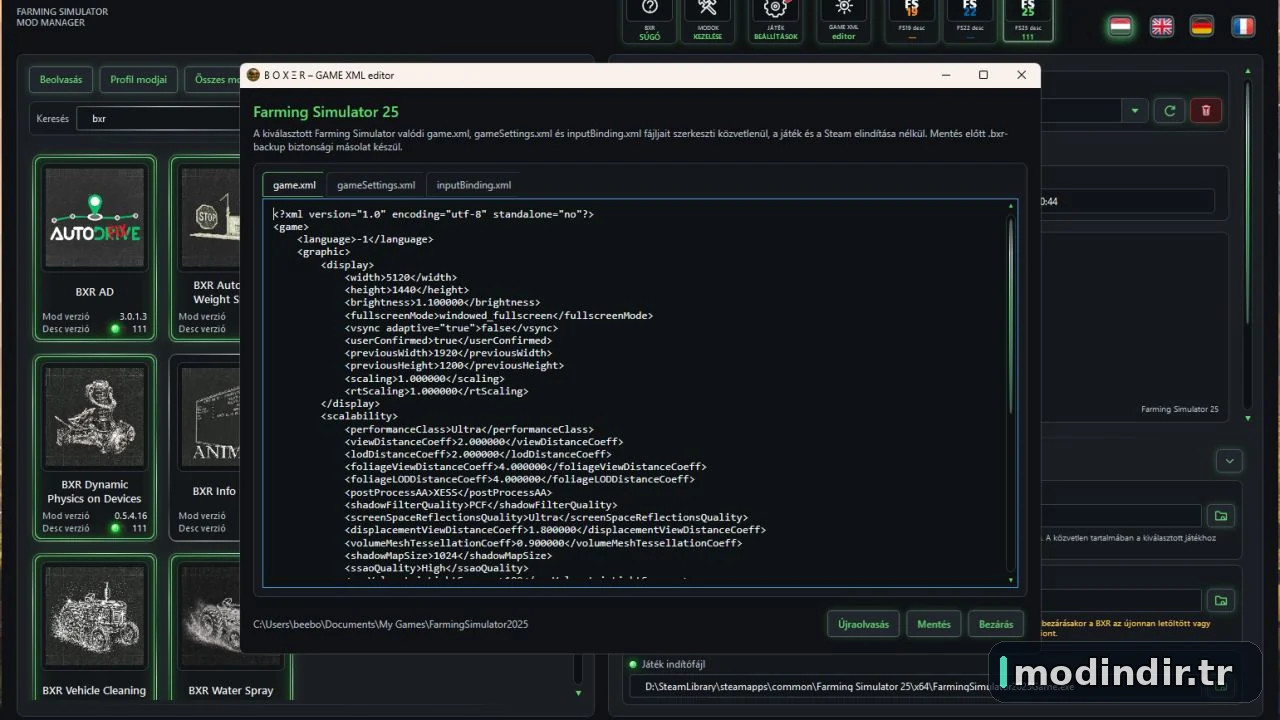
Task: Select the FS22 desc game button
Action: 970,20
